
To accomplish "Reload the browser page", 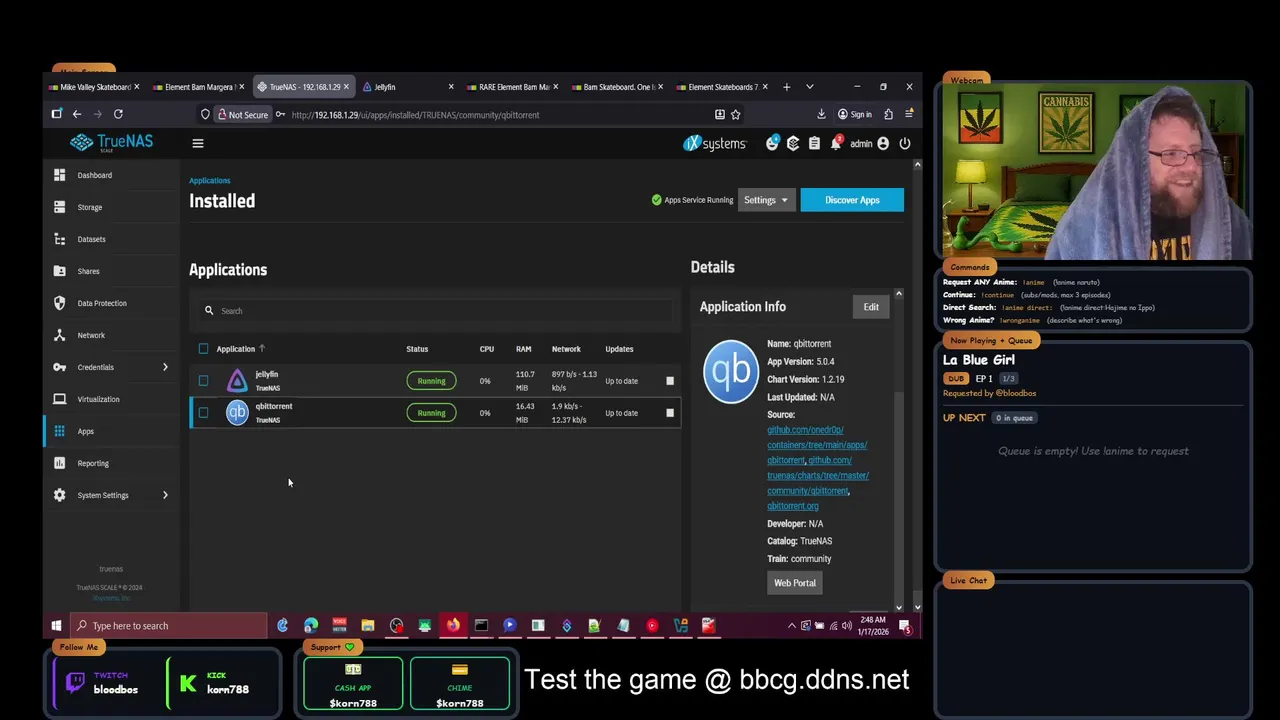I will click(118, 114).
